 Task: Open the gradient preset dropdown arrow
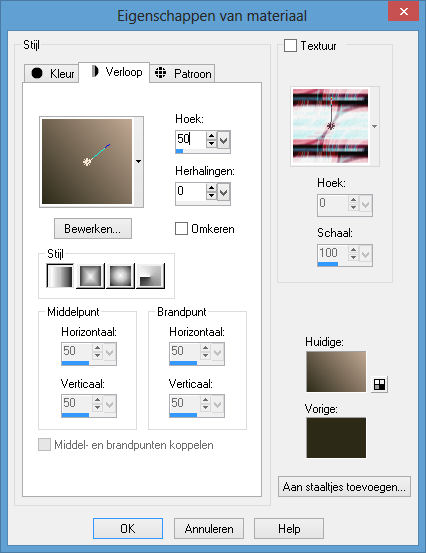click(x=139, y=162)
